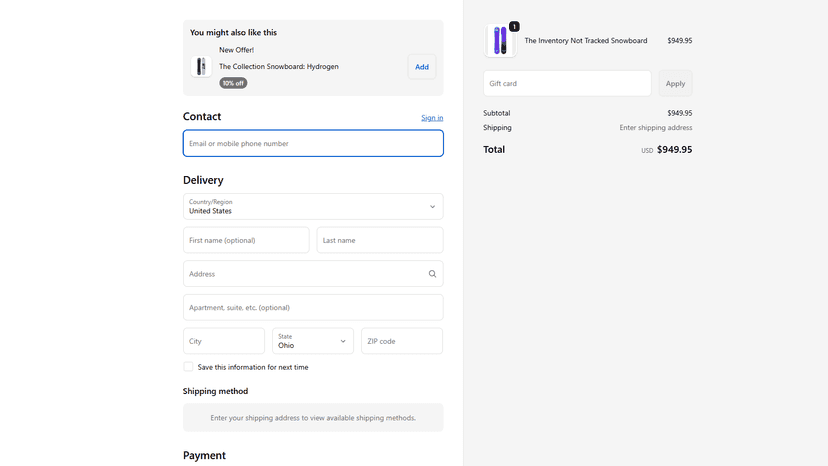Click the Sign in link
The width and height of the screenshot is (828, 466).
(432, 118)
